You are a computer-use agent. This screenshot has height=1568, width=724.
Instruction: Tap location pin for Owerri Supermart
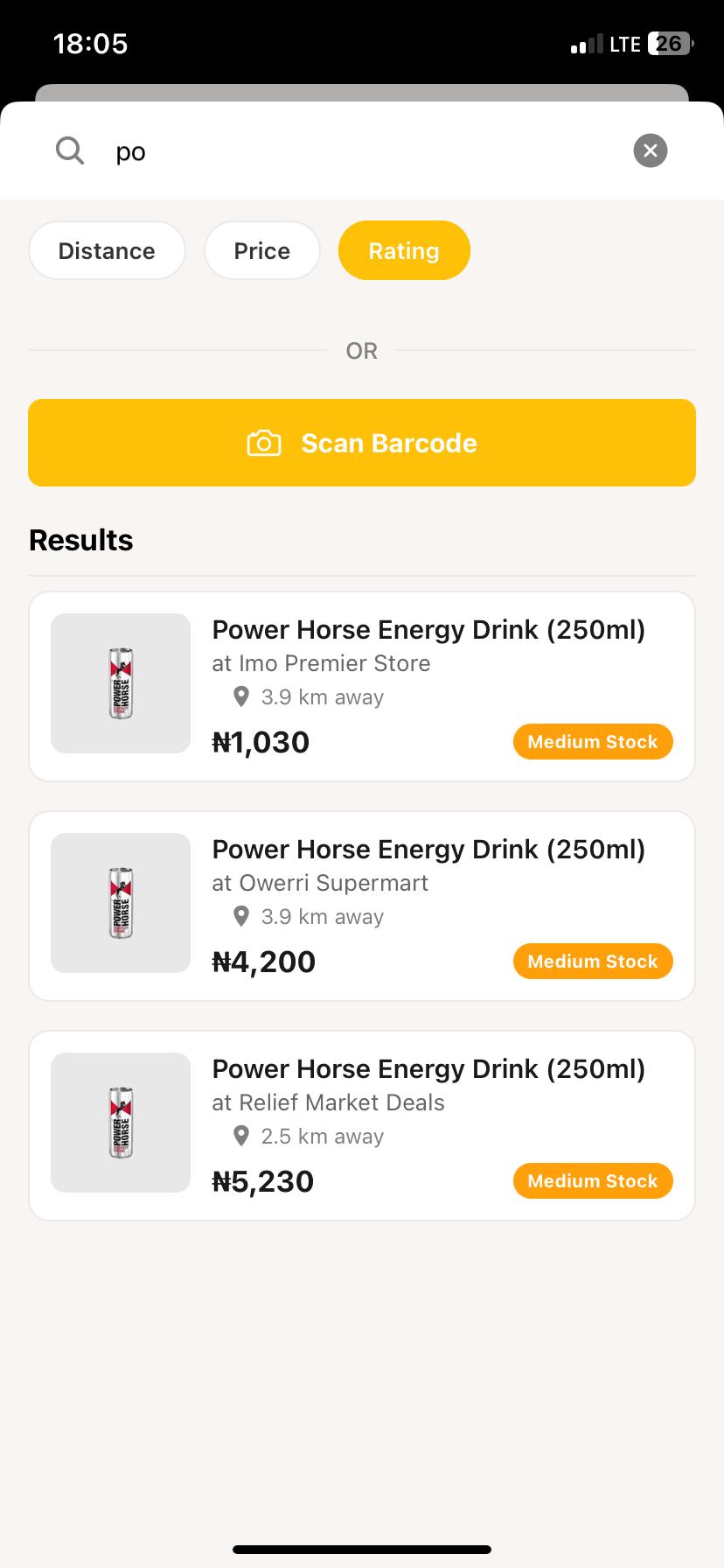pos(241,917)
